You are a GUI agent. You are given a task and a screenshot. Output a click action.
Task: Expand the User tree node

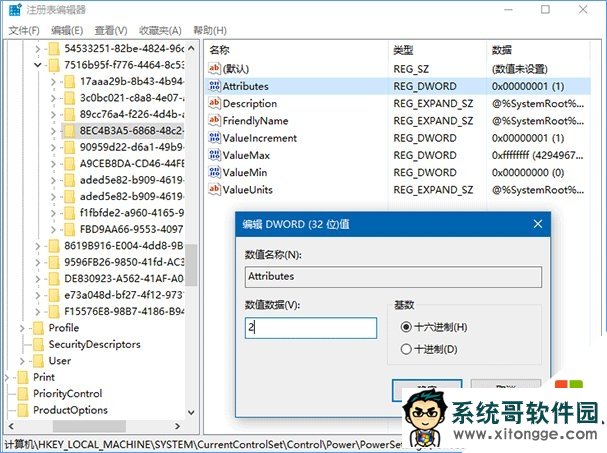pos(22,361)
